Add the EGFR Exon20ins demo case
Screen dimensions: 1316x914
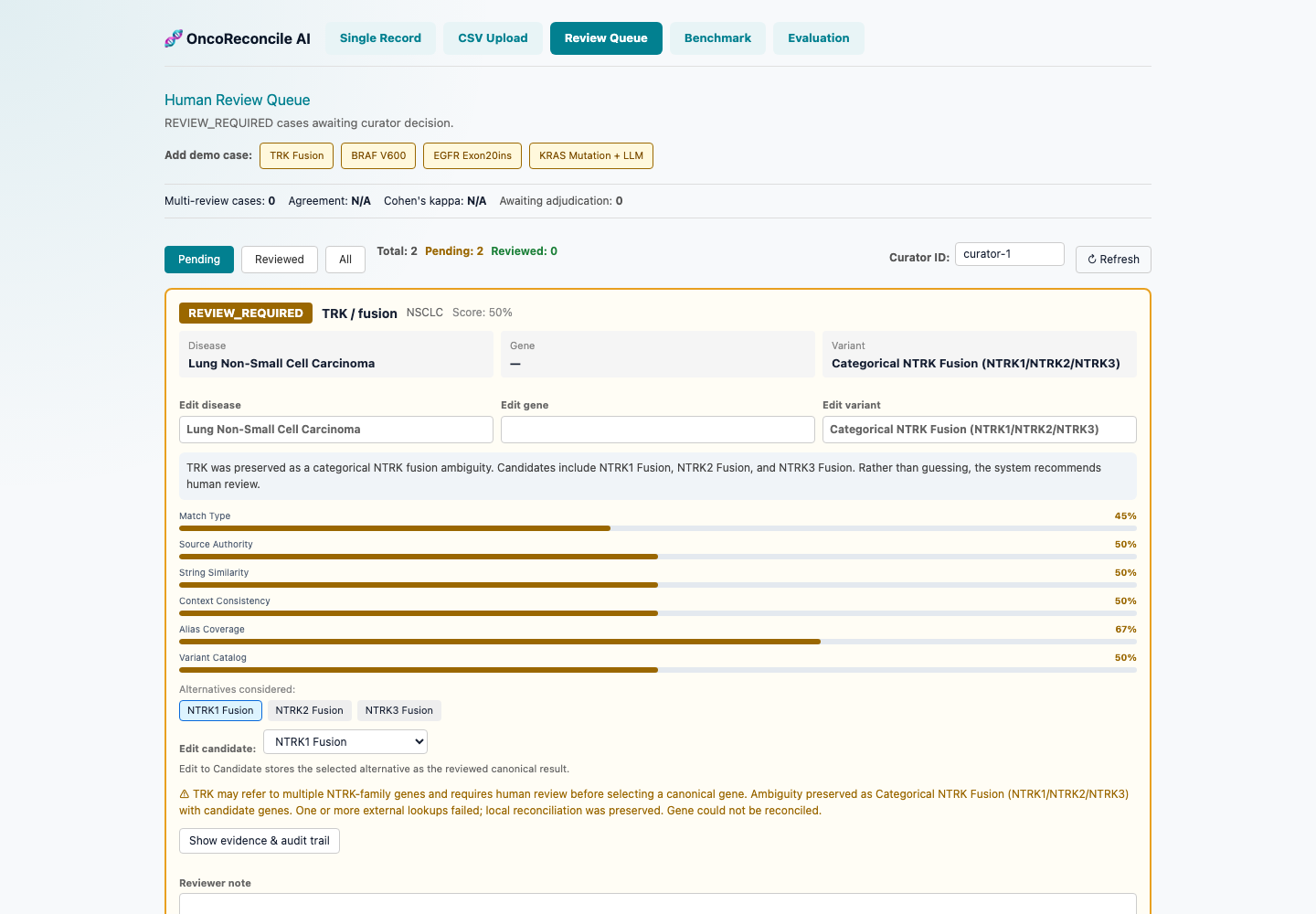pyautogui.click(x=472, y=155)
